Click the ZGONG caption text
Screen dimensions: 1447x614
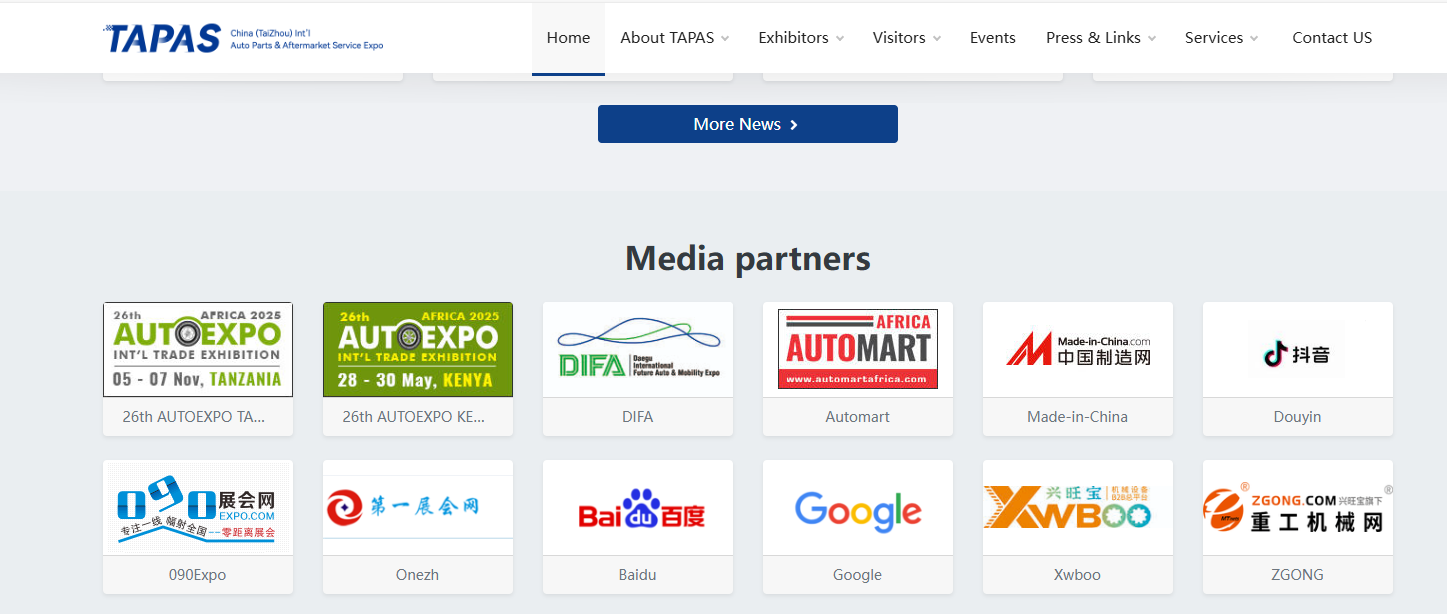coord(1298,575)
